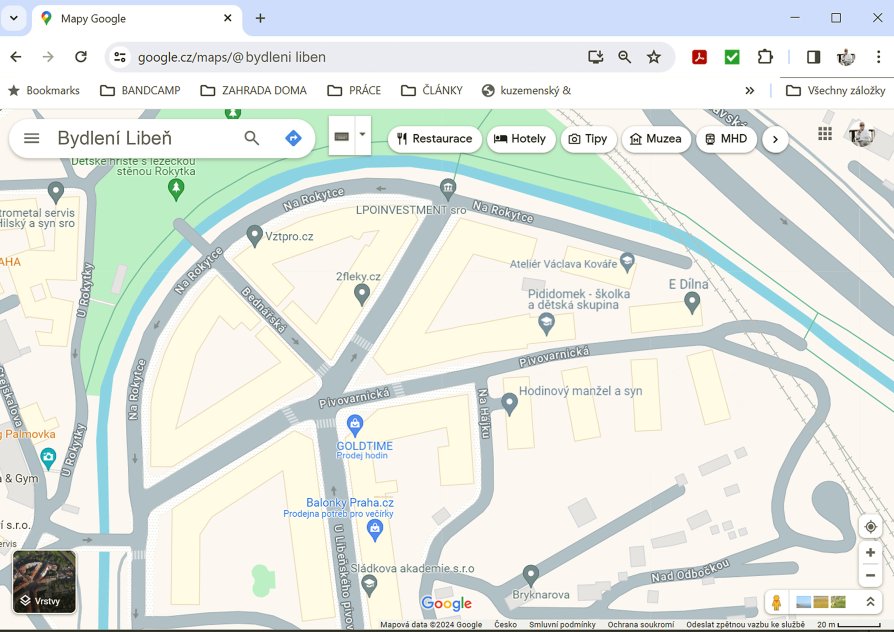This screenshot has width=894, height=632.
Task: Open the Chrome three-dot menu
Action: pyautogui.click(x=878, y=56)
